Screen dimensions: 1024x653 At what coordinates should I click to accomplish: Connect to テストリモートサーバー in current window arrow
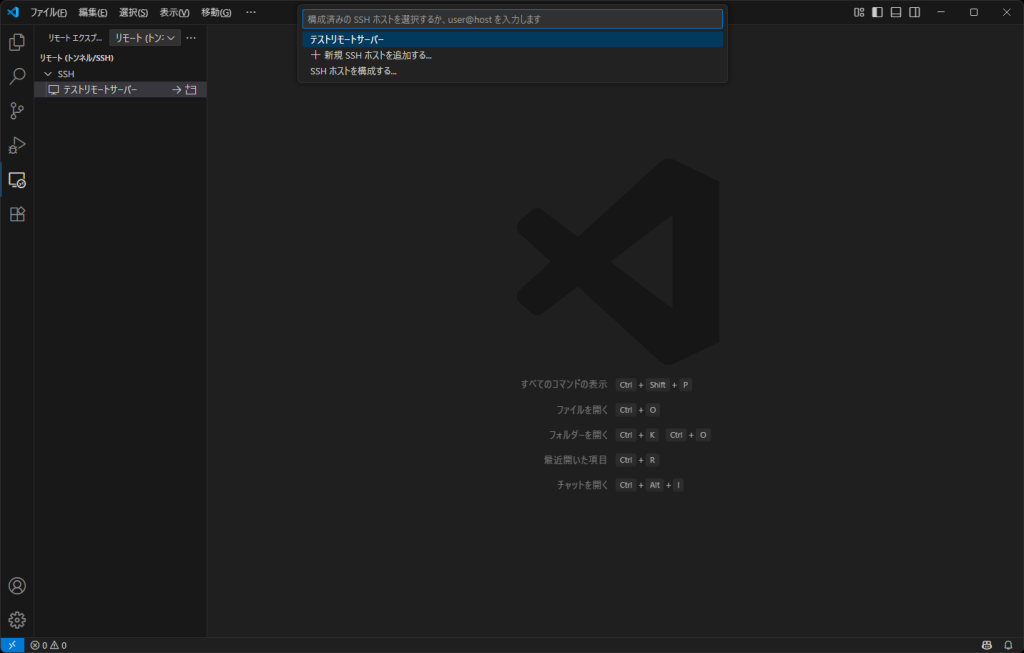176,89
